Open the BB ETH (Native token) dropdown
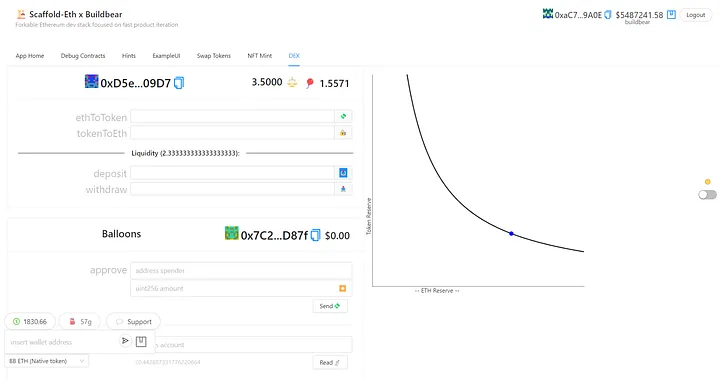 point(46,361)
